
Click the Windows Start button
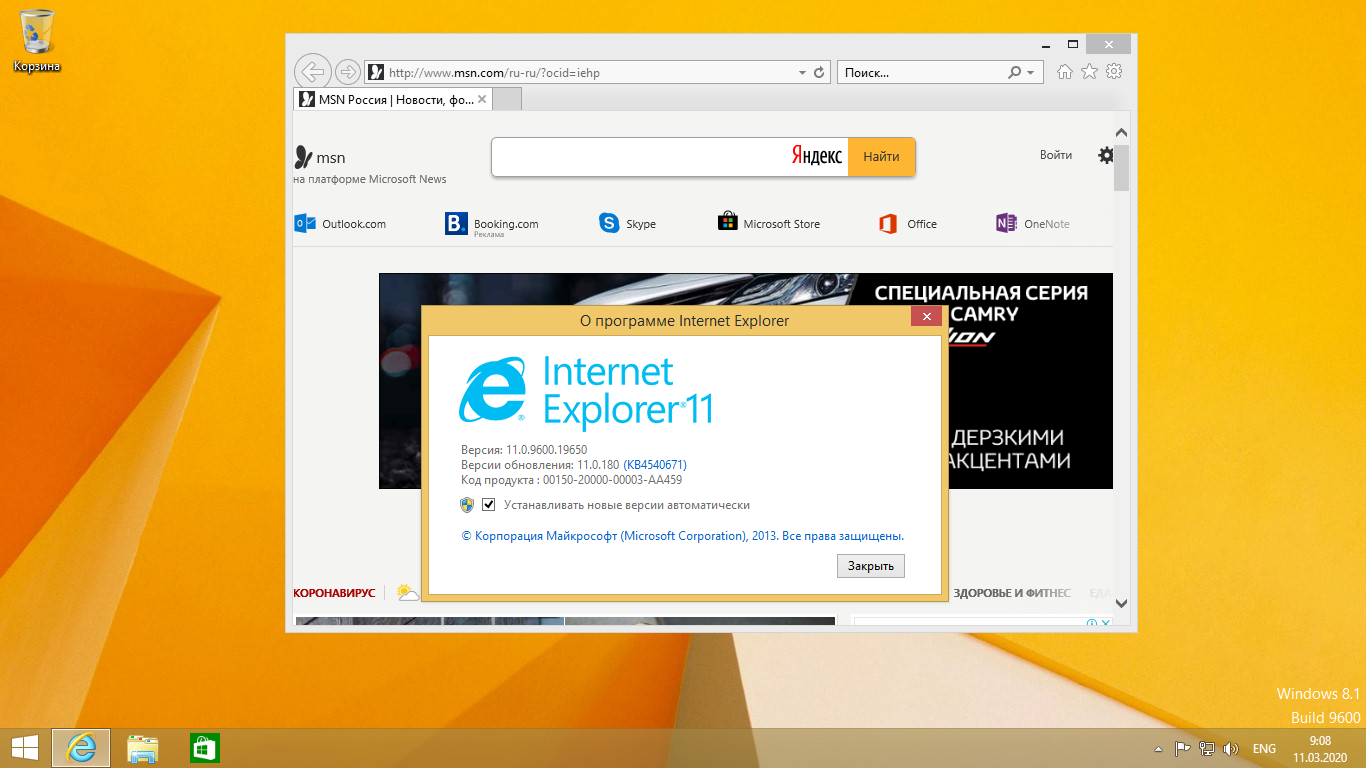[x=24, y=748]
